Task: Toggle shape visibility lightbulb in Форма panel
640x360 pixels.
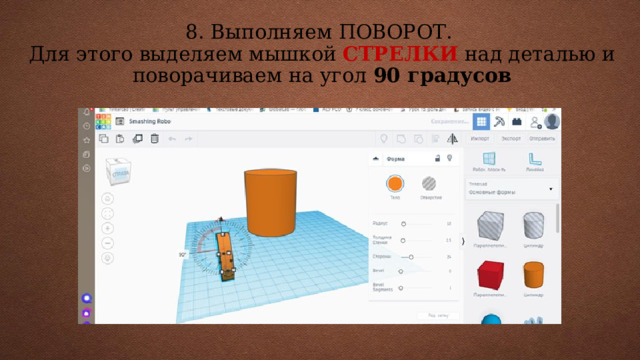Action: (449, 158)
